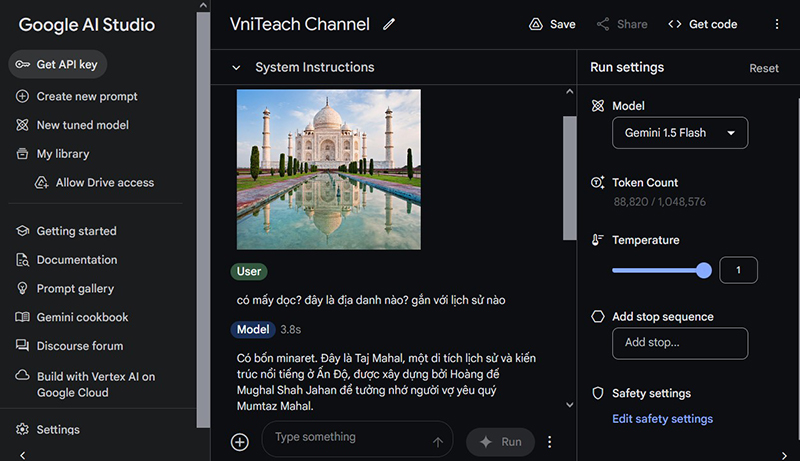The height and width of the screenshot is (461, 800).
Task: Open the three-dot menu in top bar
Action: pyautogui.click(x=777, y=24)
